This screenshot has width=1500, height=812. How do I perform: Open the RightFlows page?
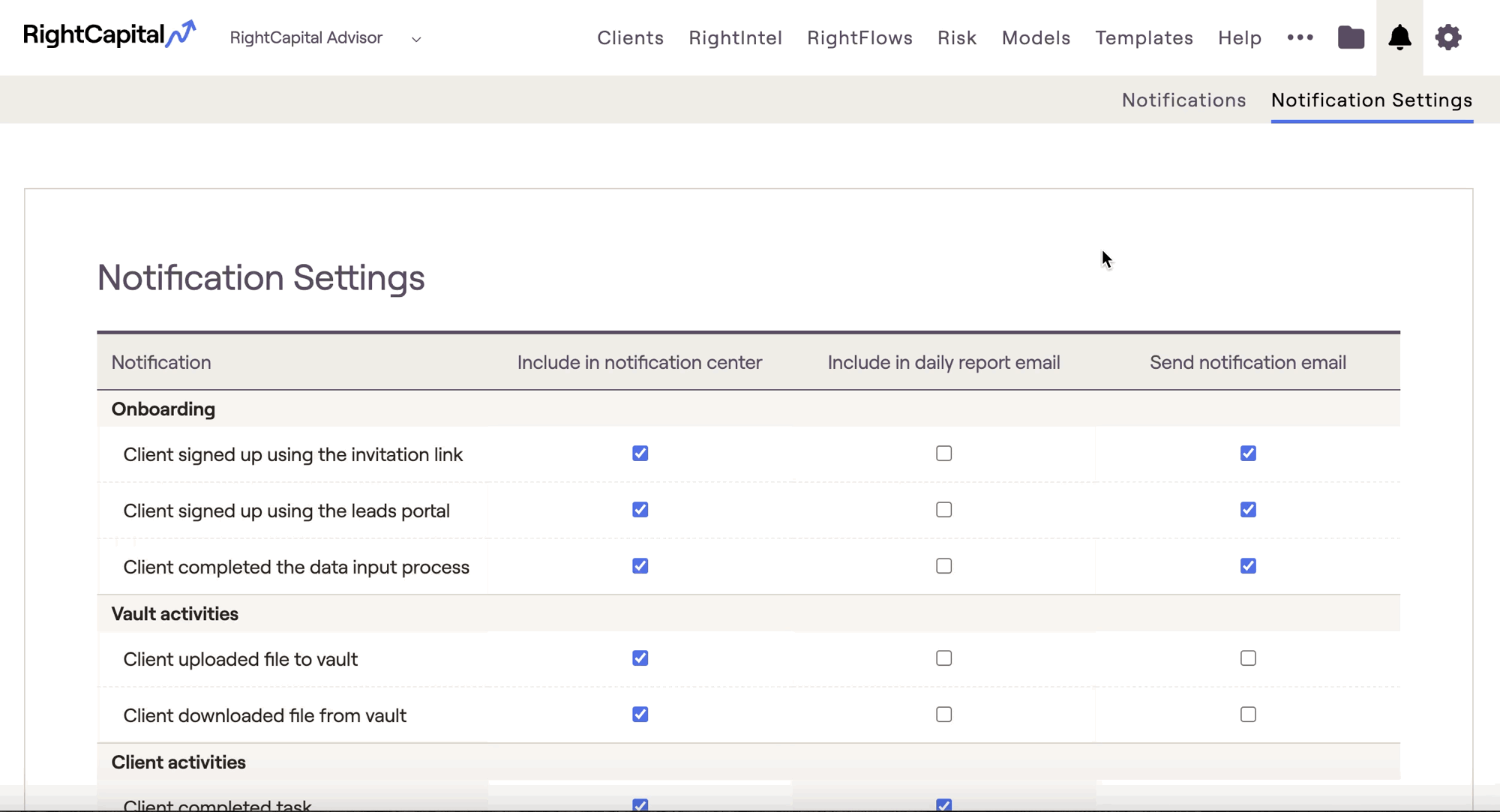(x=859, y=37)
